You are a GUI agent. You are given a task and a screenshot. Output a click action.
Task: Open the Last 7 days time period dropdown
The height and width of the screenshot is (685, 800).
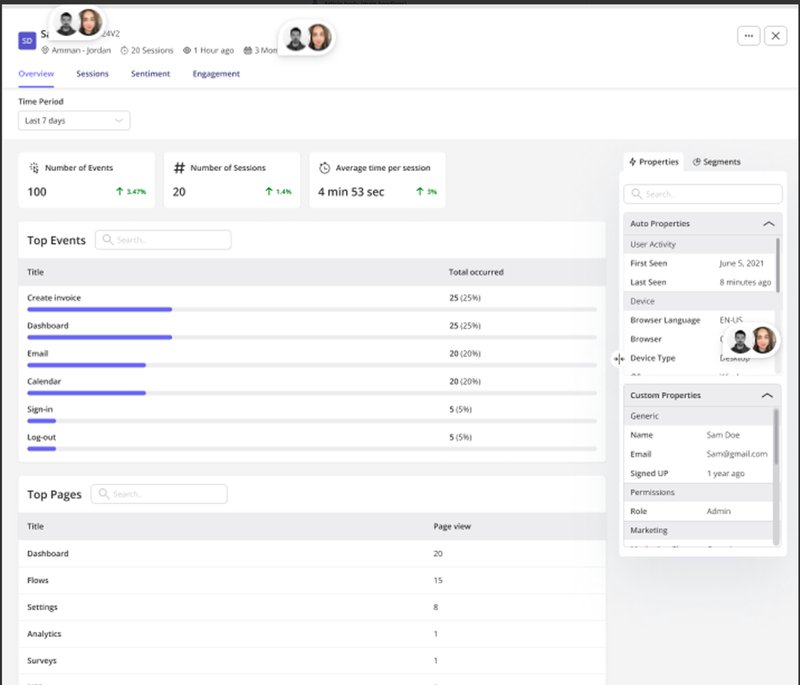click(x=74, y=120)
